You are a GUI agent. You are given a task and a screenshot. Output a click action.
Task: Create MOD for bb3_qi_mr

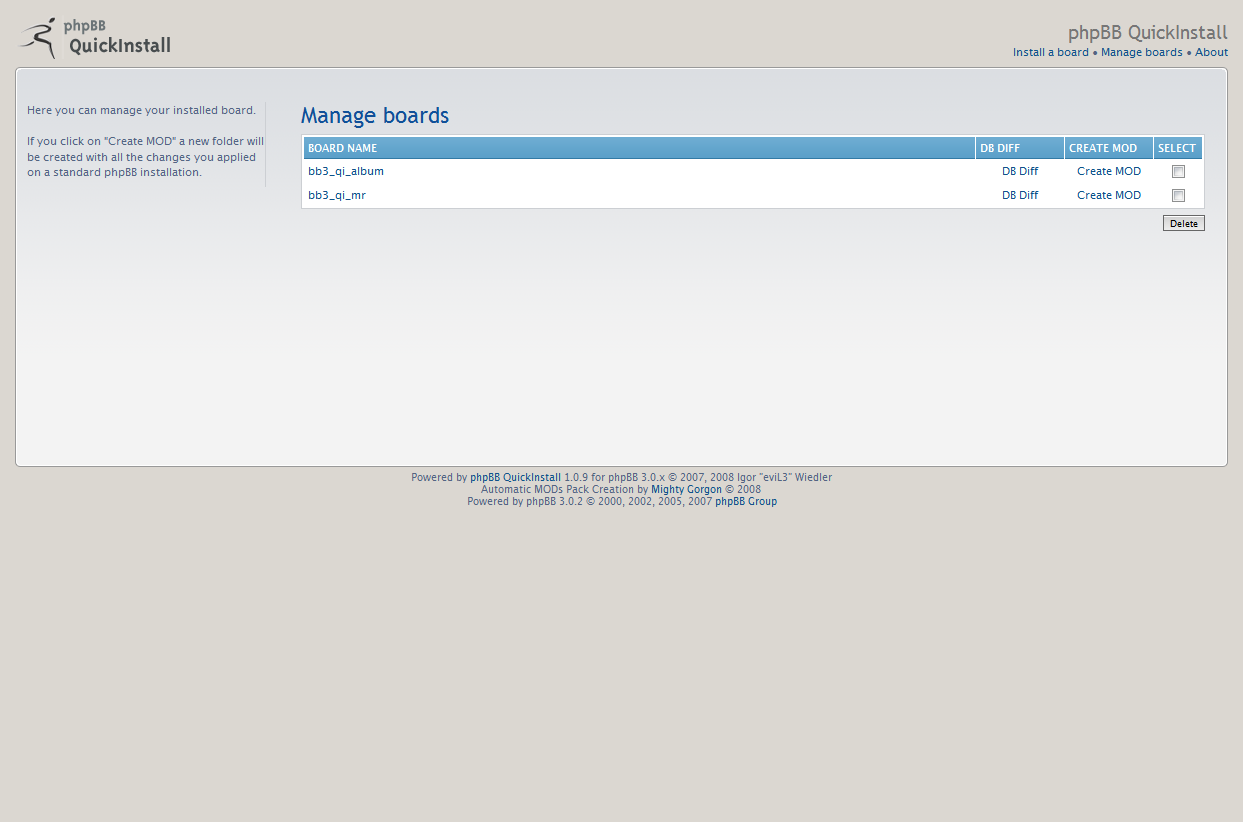pyautogui.click(x=1109, y=195)
